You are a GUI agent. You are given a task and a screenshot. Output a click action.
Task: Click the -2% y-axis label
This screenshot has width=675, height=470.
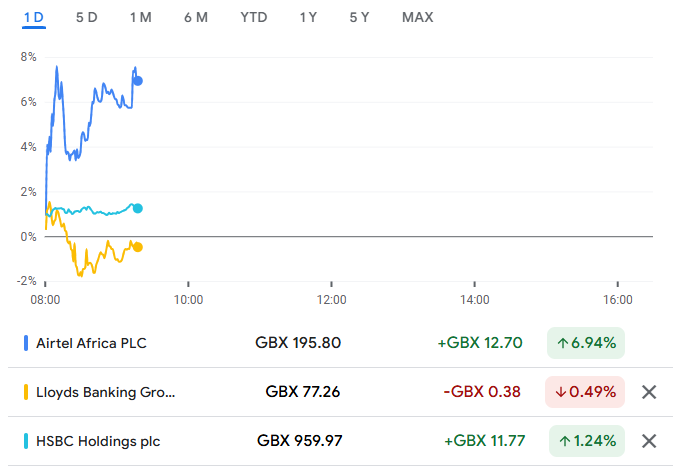pos(27,281)
